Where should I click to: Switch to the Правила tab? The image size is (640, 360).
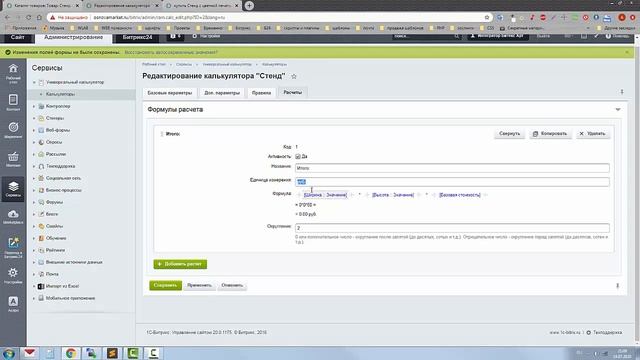(261, 93)
